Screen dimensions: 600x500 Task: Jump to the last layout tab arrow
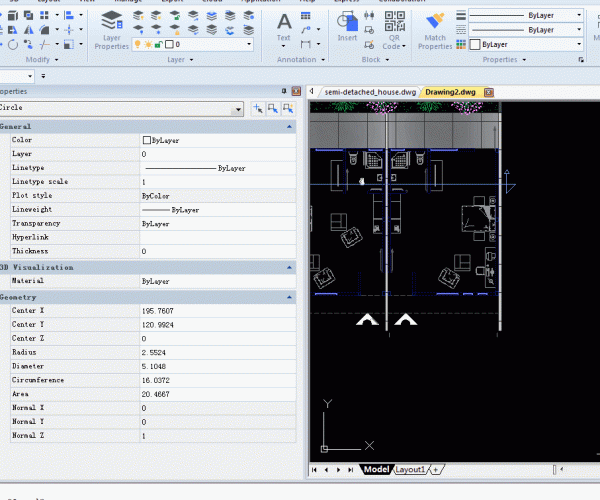(351, 469)
